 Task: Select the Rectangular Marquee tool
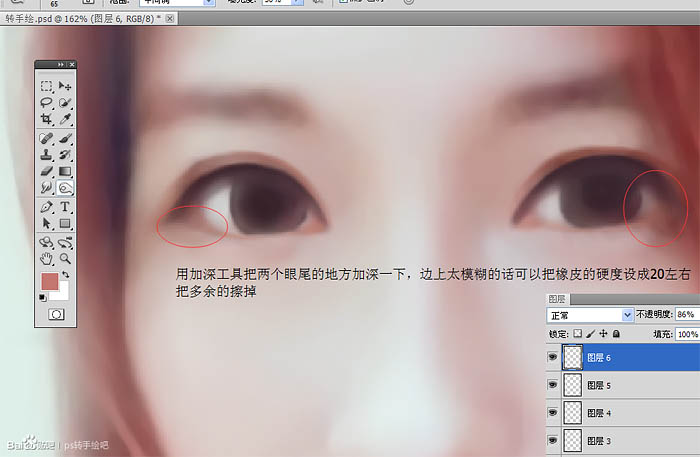click(x=46, y=86)
